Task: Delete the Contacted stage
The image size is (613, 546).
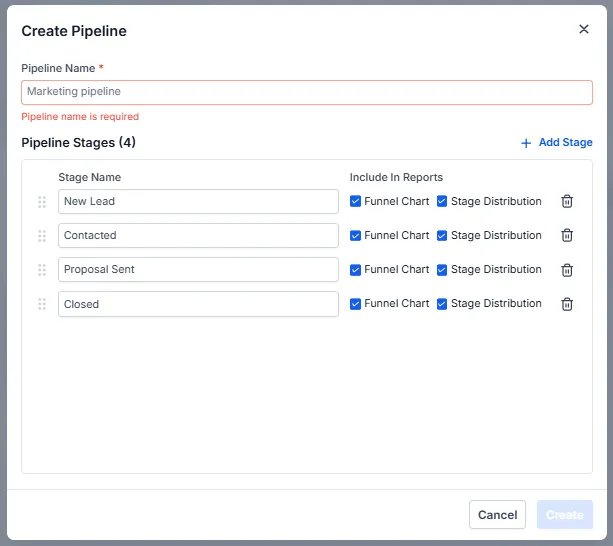Action: point(567,235)
